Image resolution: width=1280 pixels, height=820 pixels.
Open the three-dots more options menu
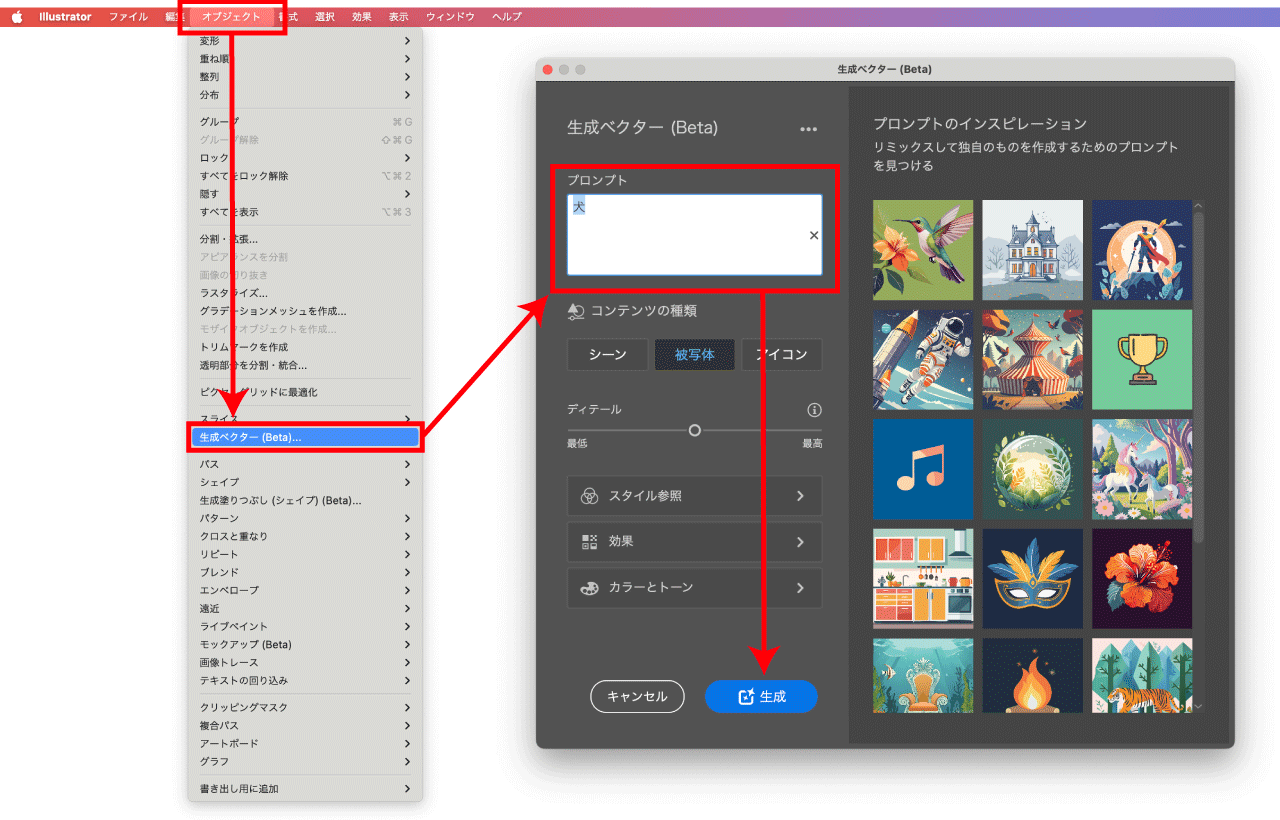click(809, 129)
